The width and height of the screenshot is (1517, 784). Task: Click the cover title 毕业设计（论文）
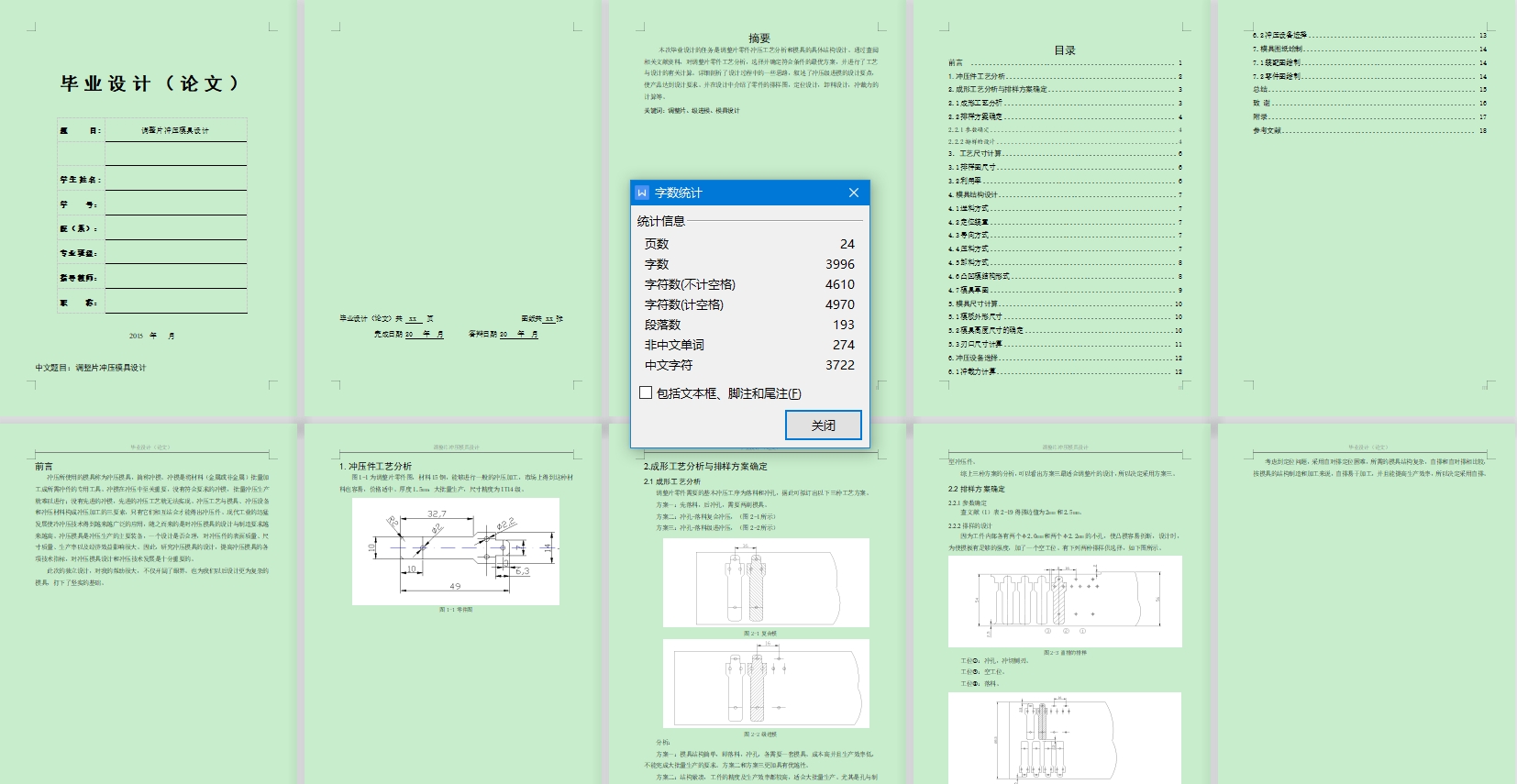click(151, 83)
